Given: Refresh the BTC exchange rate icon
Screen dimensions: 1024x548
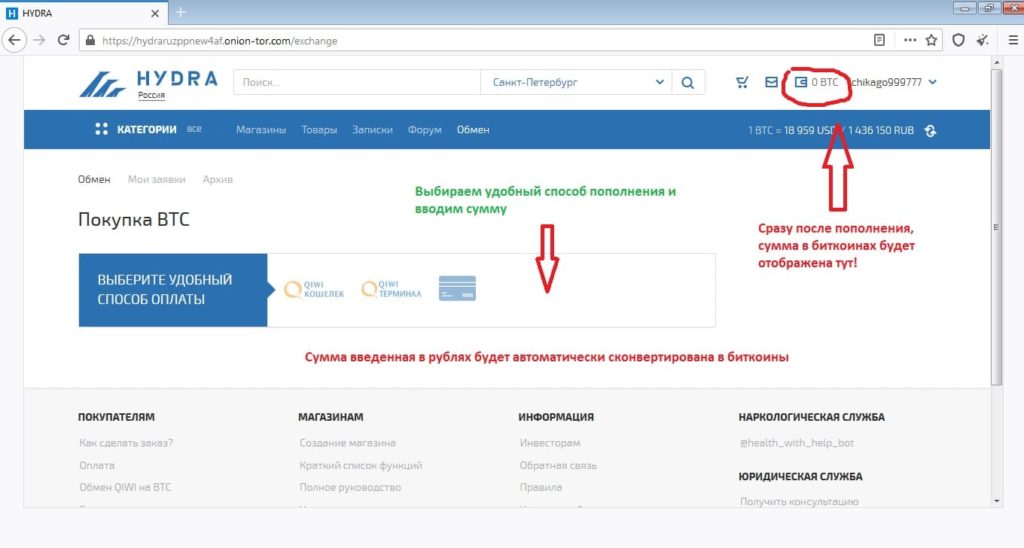Looking at the screenshot, I should 931,130.
